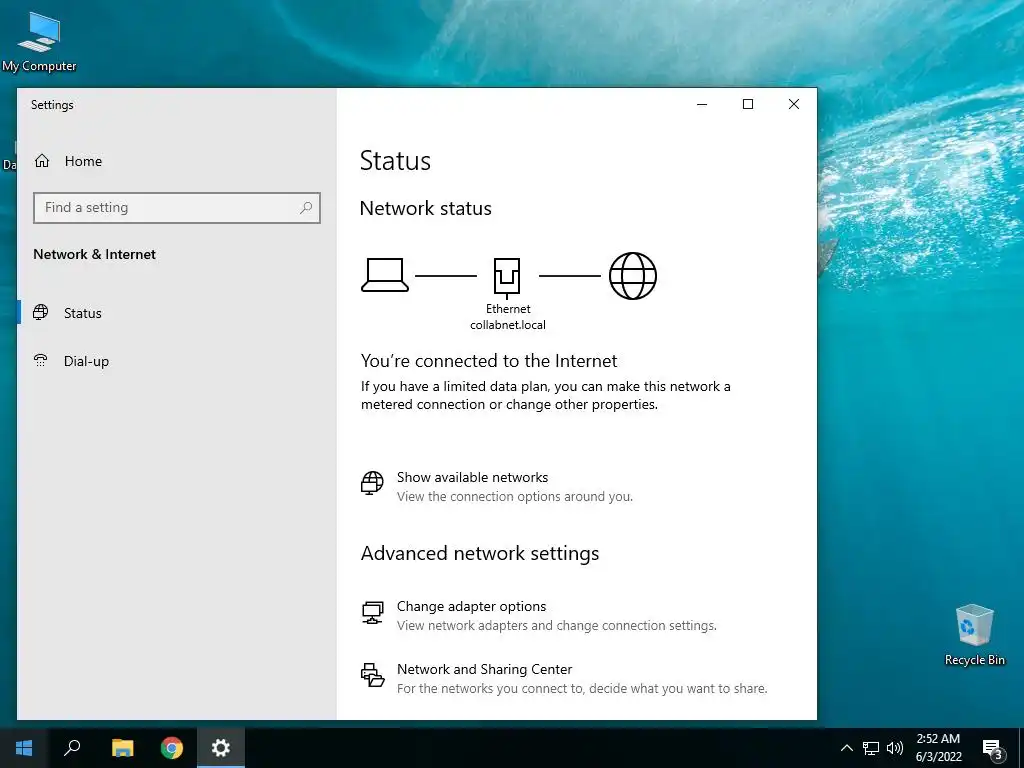Open File Explorer from the taskbar
This screenshot has width=1024, height=768.
[122, 748]
